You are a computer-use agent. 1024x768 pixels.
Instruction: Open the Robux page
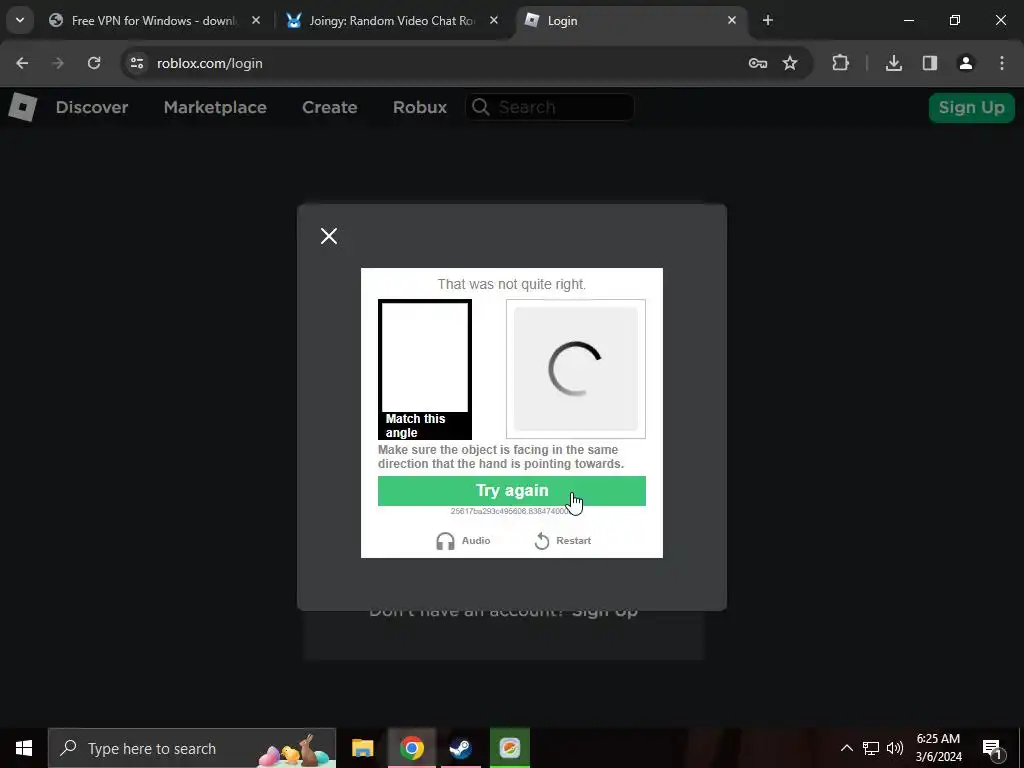[x=420, y=107]
